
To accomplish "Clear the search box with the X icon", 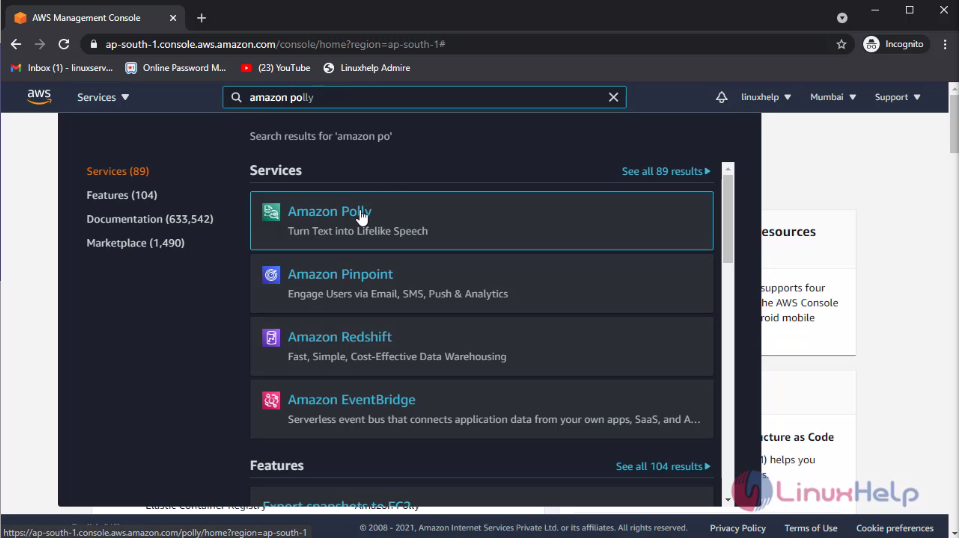I will pos(613,97).
